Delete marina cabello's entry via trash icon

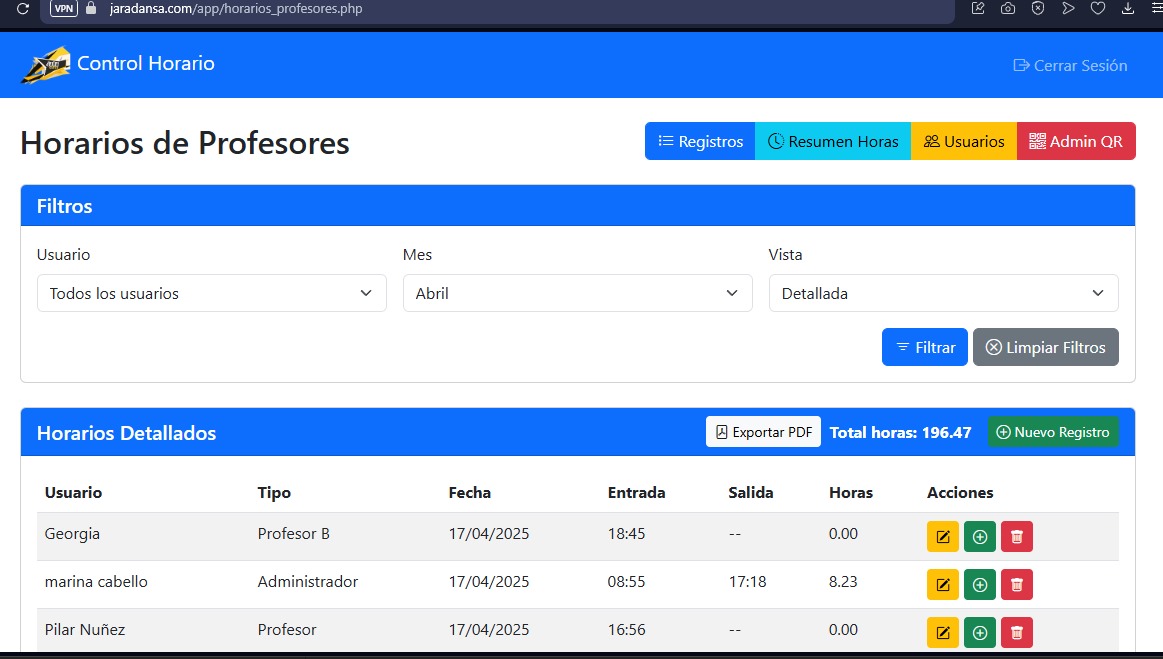[1016, 584]
